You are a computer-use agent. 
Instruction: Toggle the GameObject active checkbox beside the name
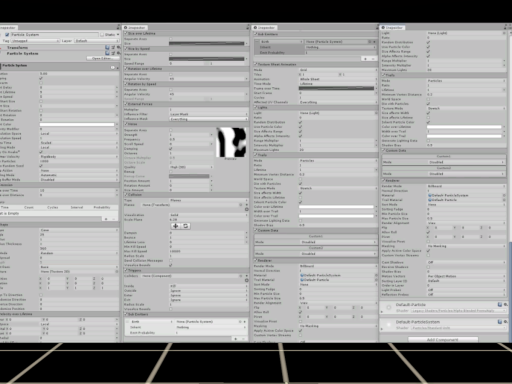[x=7, y=35]
